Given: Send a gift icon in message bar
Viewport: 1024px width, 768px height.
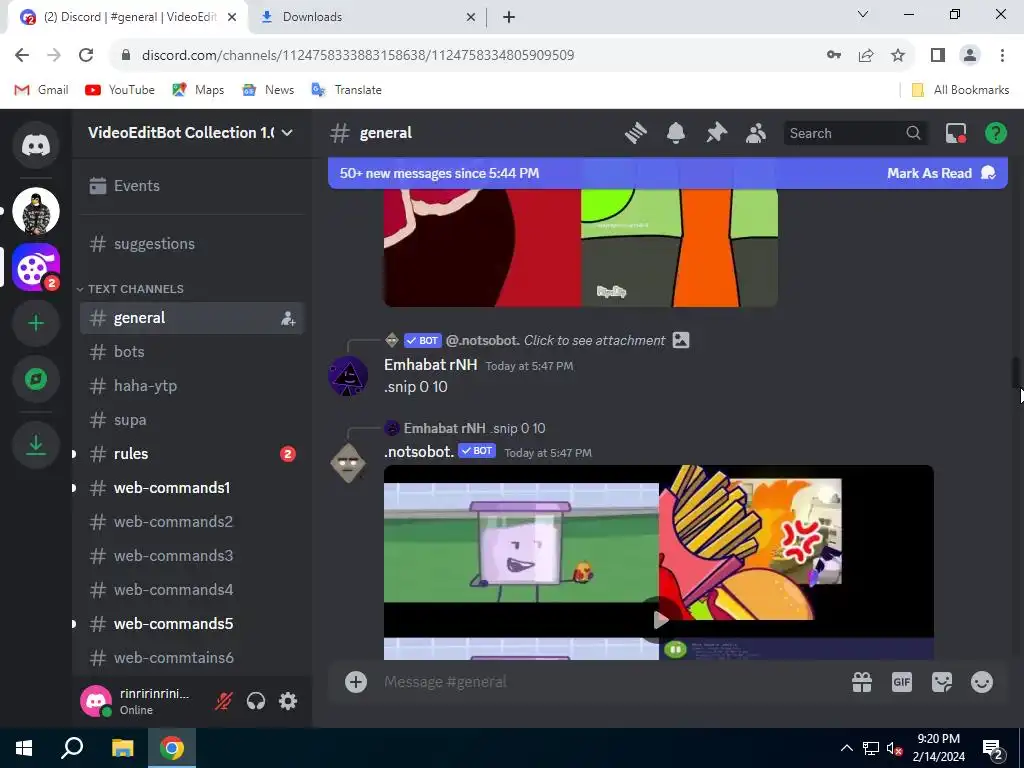Looking at the screenshot, I should 862,682.
